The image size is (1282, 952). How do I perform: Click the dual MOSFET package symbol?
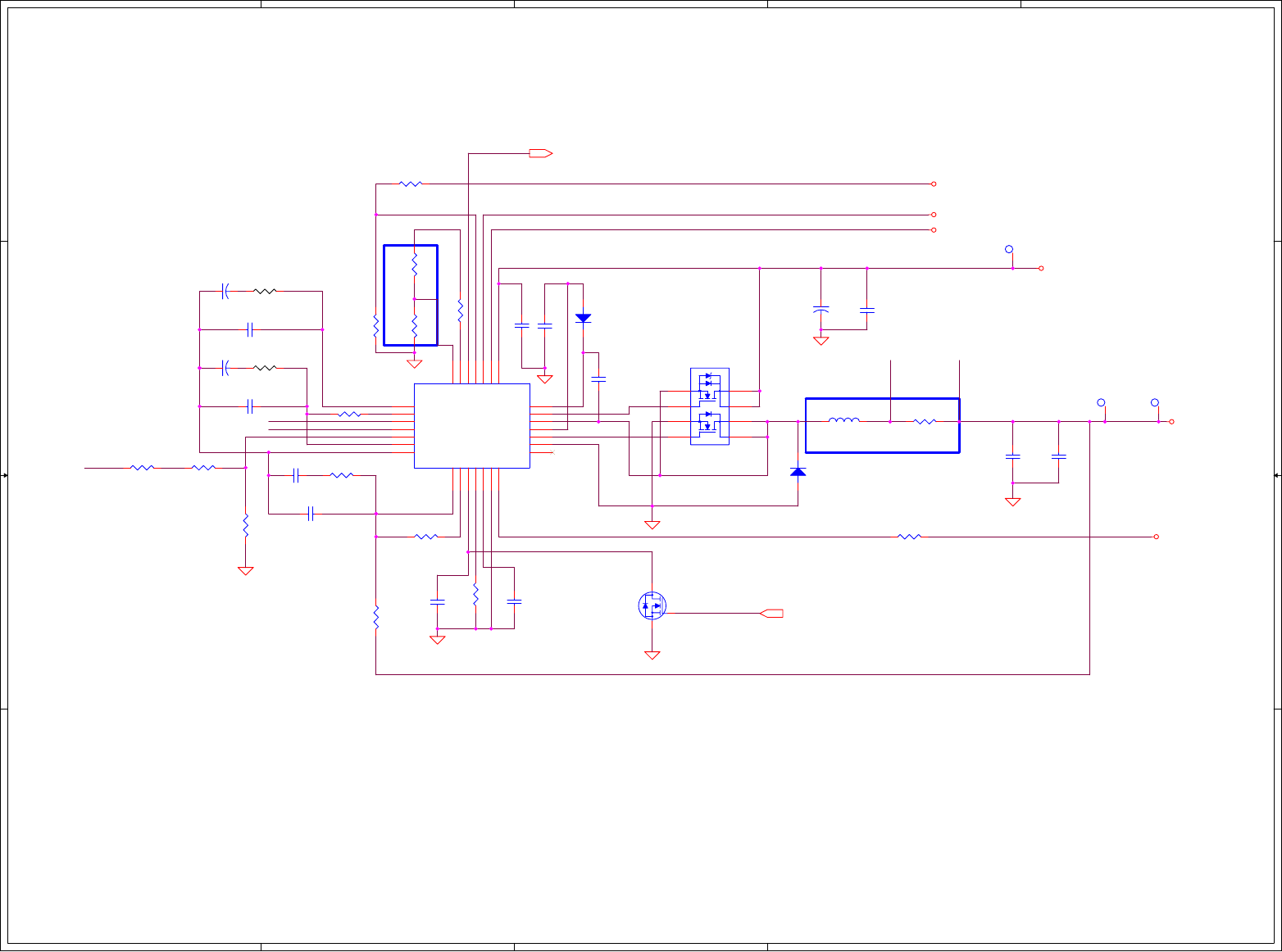[x=710, y=406]
